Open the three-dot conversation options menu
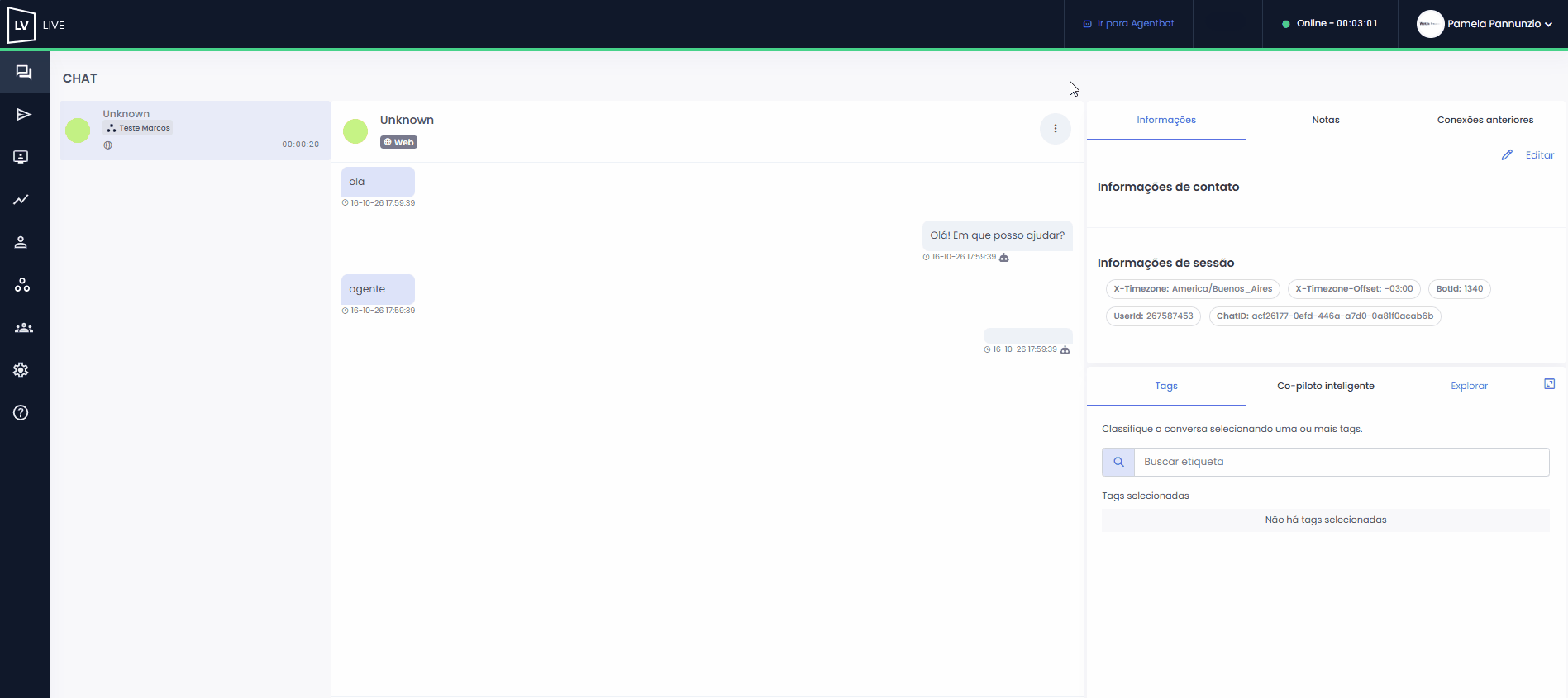The image size is (1568, 698). (1056, 129)
